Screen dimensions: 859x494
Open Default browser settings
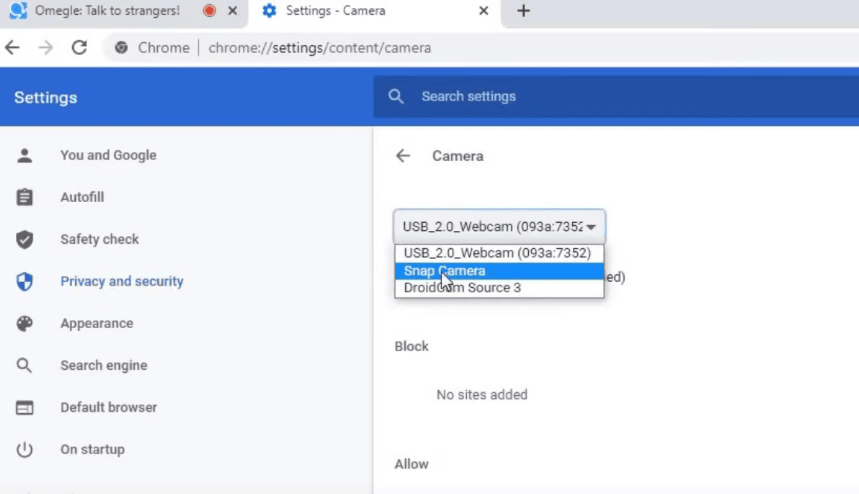pos(108,407)
